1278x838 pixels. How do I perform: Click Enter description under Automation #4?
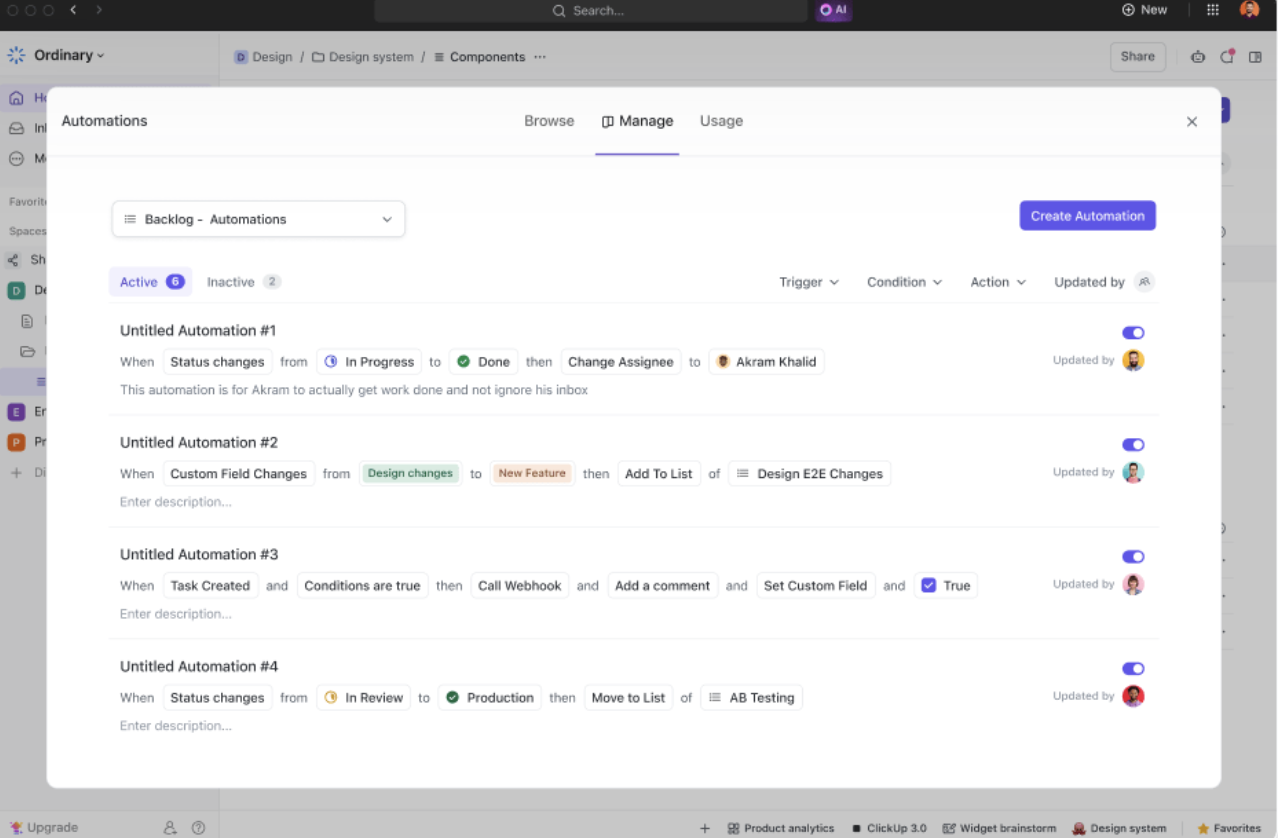click(176, 726)
